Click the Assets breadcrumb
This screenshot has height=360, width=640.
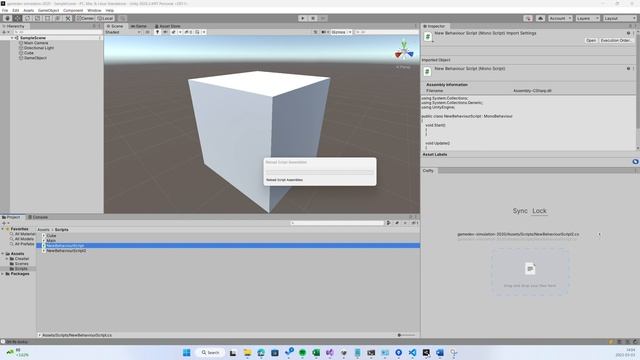pos(43,230)
